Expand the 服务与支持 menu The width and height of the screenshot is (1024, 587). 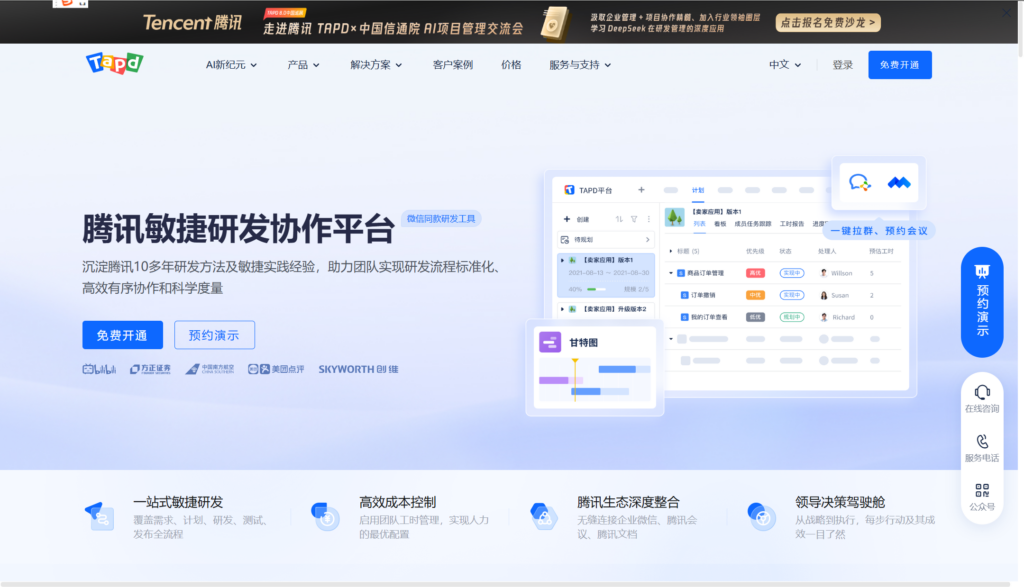coord(580,65)
